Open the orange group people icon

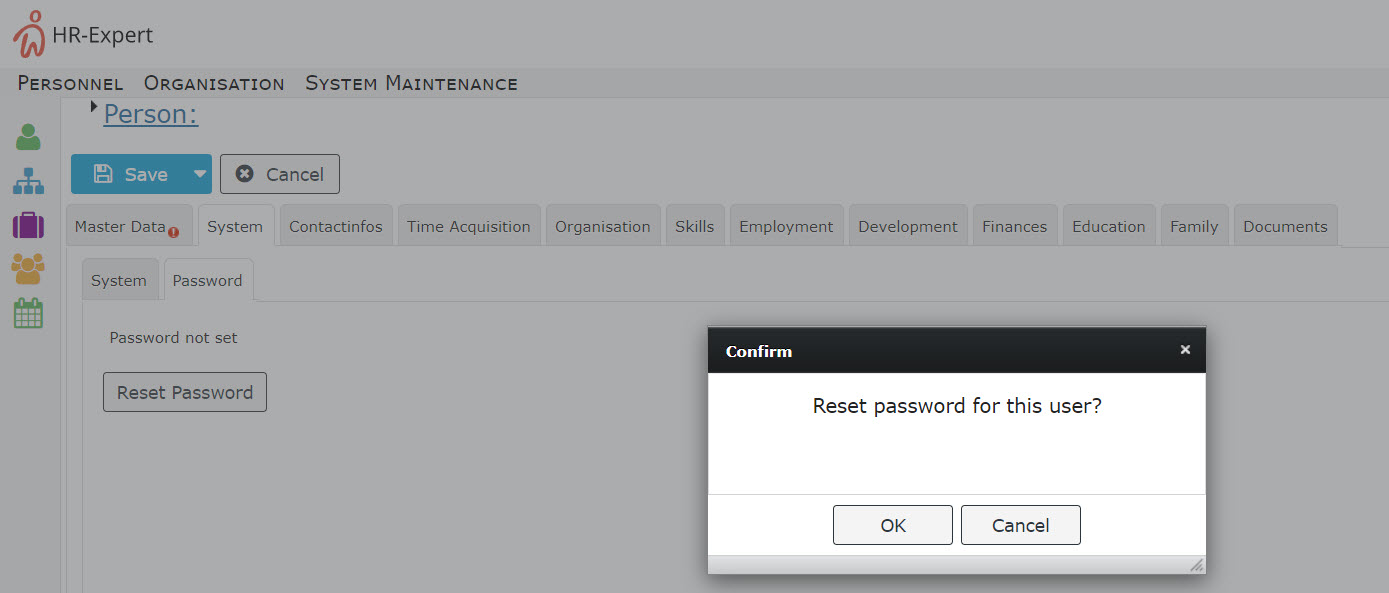point(28,269)
